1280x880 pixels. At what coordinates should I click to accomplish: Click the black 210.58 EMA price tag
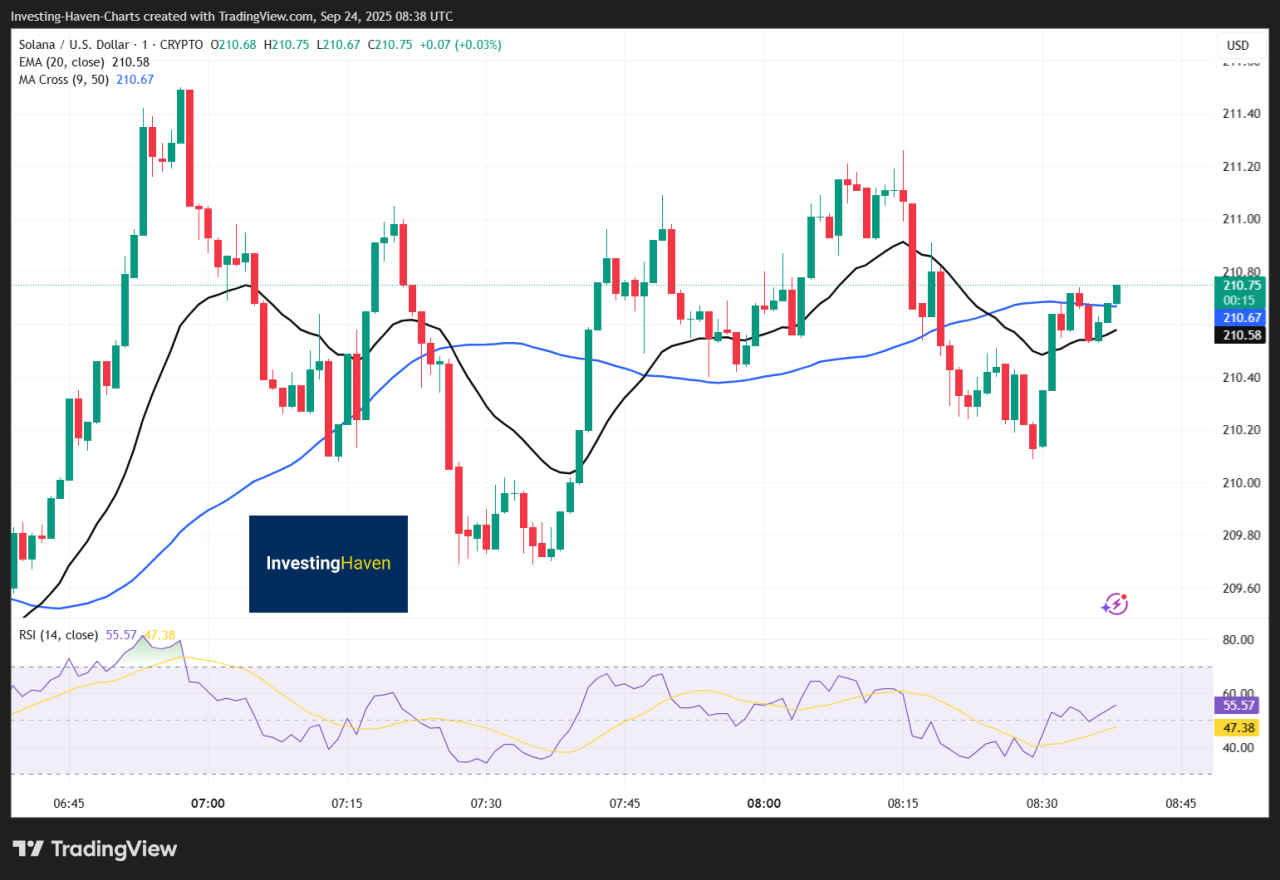coord(1238,335)
